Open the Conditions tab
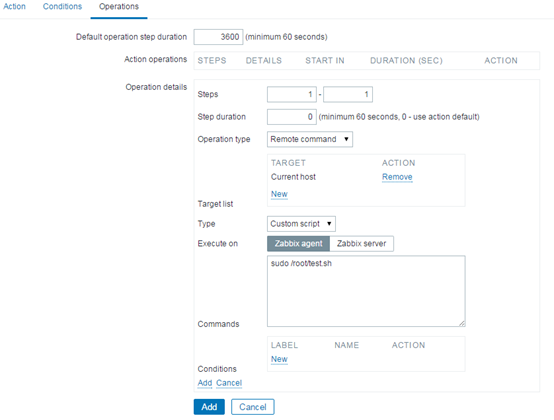Viewport: 554px width, 420px height. (x=62, y=6)
